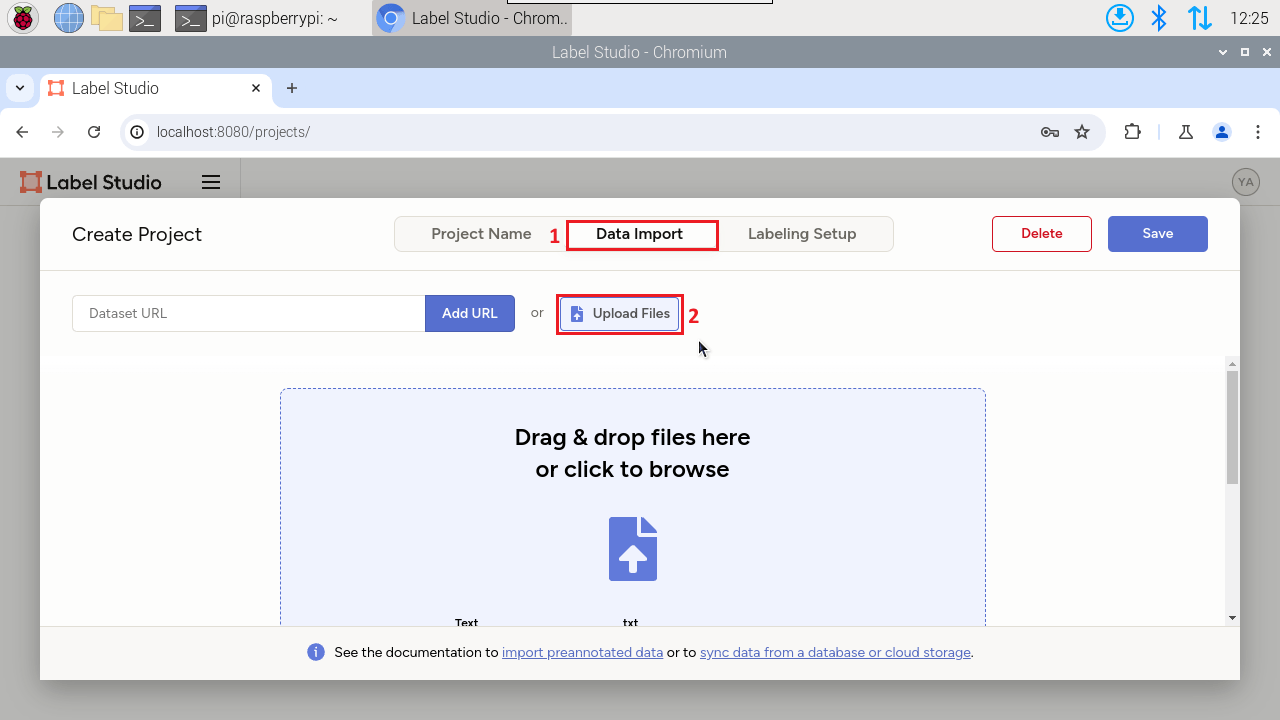Open the Chromium profile avatar menu
The height and width of the screenshot is (720, 1280).
coord(1222,132)
